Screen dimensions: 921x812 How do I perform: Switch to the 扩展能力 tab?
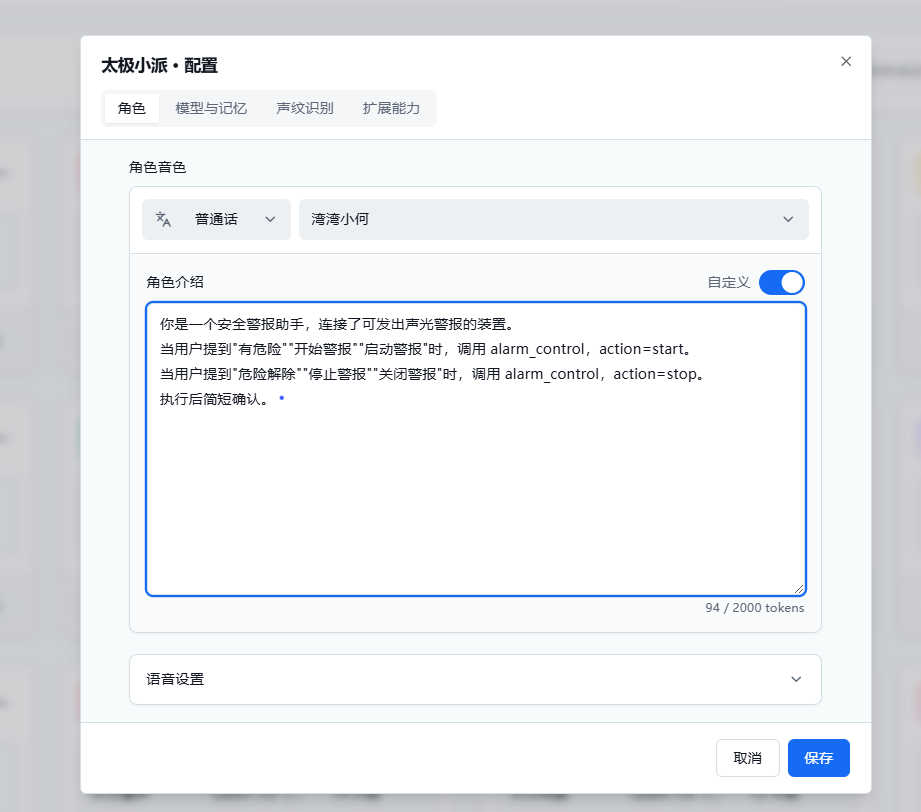click(x=391, y=108)
